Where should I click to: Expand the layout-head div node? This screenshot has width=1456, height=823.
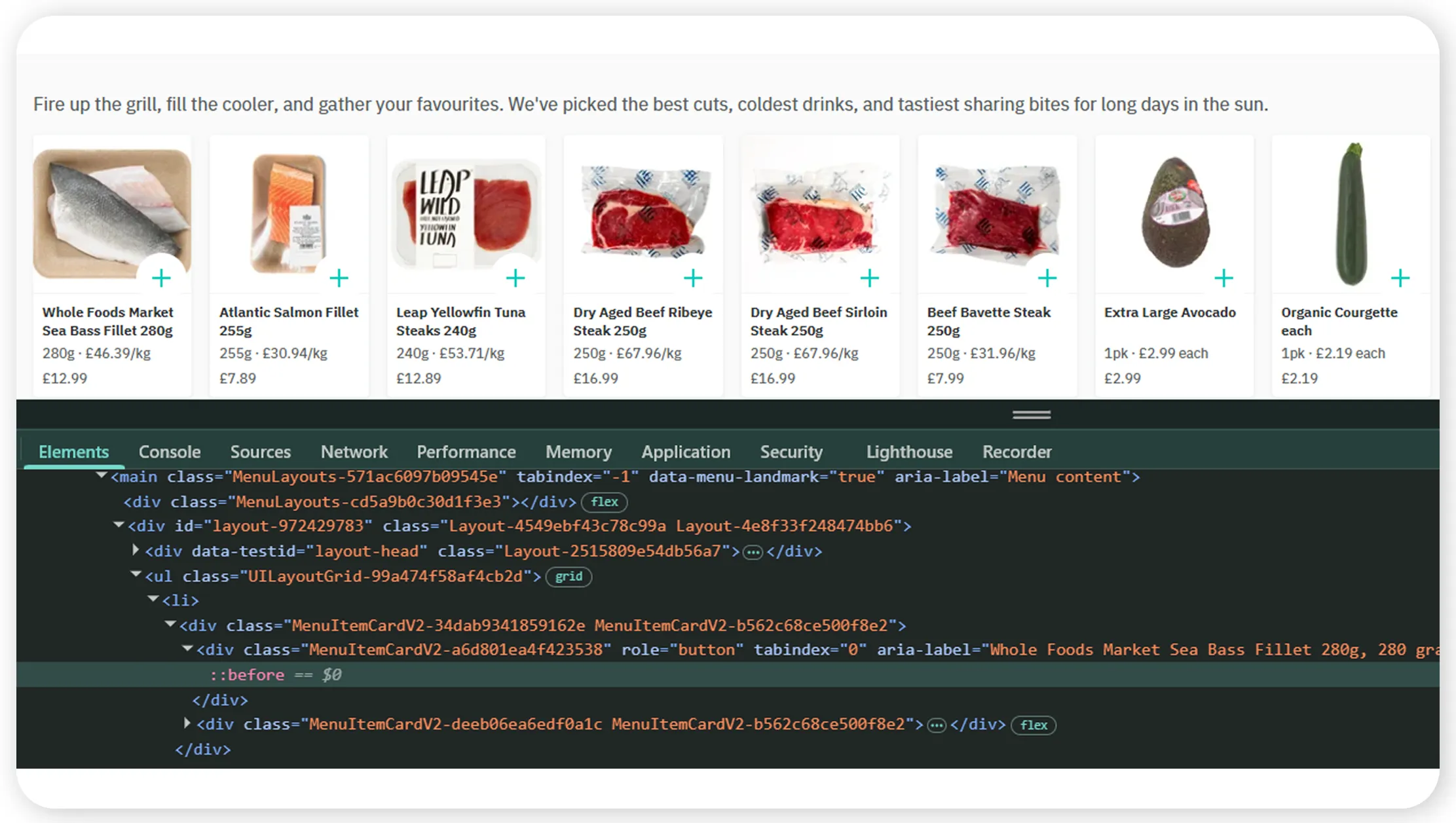click(136, 550)
